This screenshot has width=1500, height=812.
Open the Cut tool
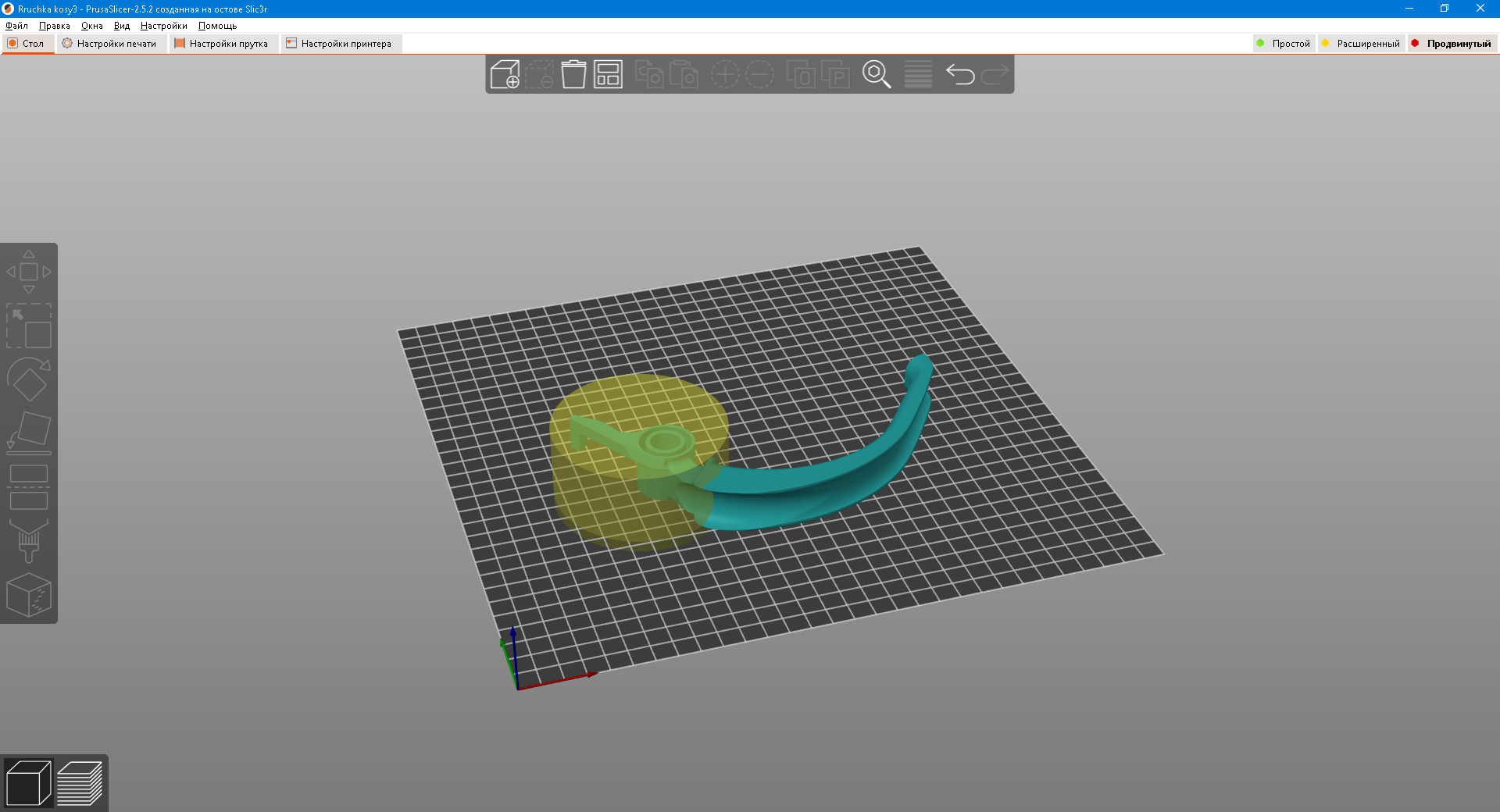29,487
